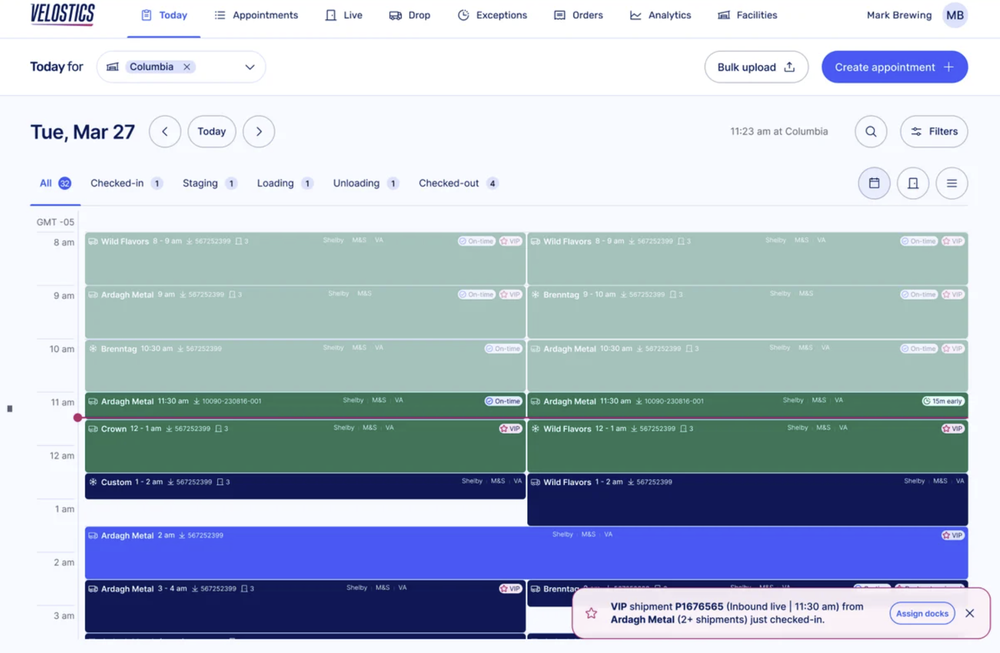1000x653 pixels.
Task: Click Create appointment button
Action: coord(894,67)
